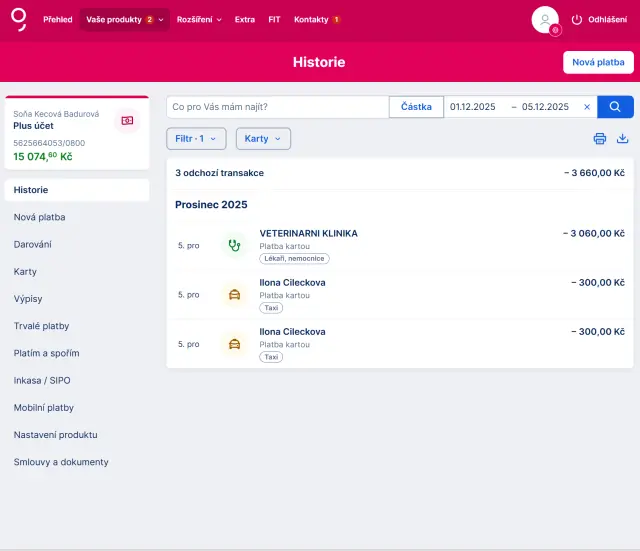Log out via Odhlášení
Viewport: 640px width, 551px height.
[599, 20]
